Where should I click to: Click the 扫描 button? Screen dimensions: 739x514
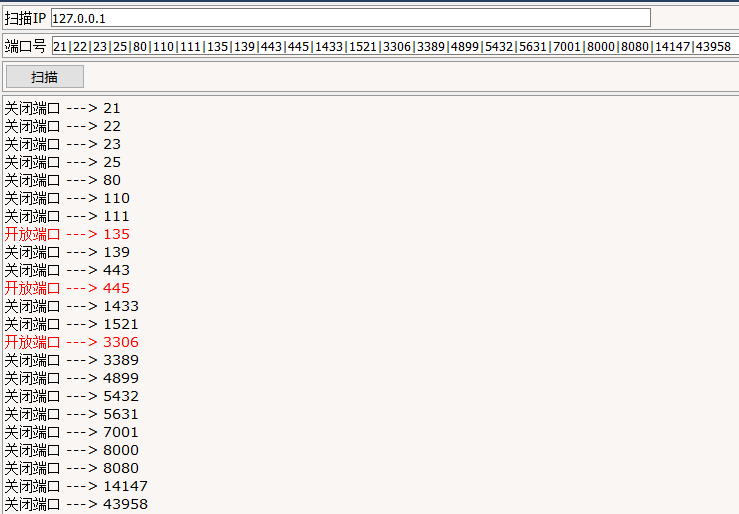click(x=44, y=77)
